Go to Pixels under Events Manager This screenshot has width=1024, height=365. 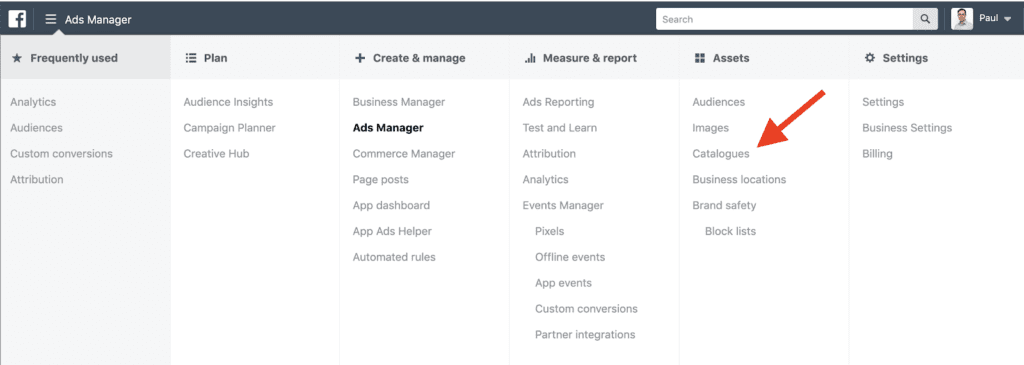click(549, 231)
